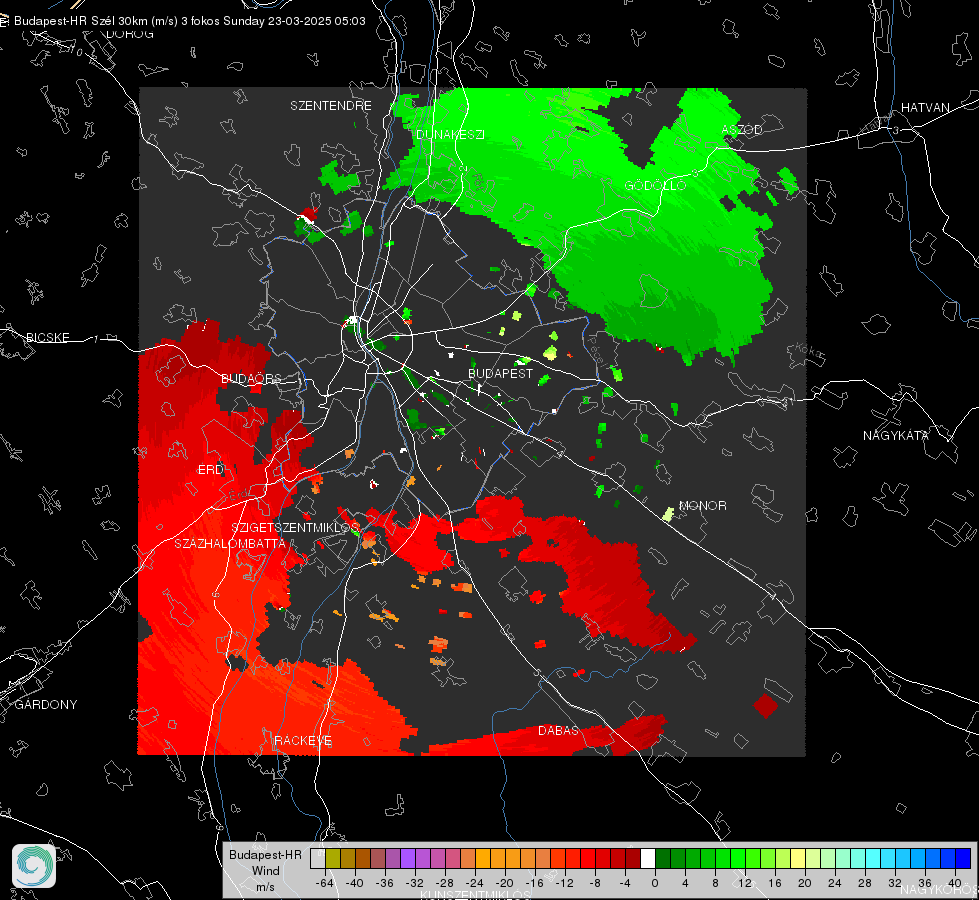Select the pale yellow 20 m/s swatch
979x900 pixels.
click(x=798, y=858)
